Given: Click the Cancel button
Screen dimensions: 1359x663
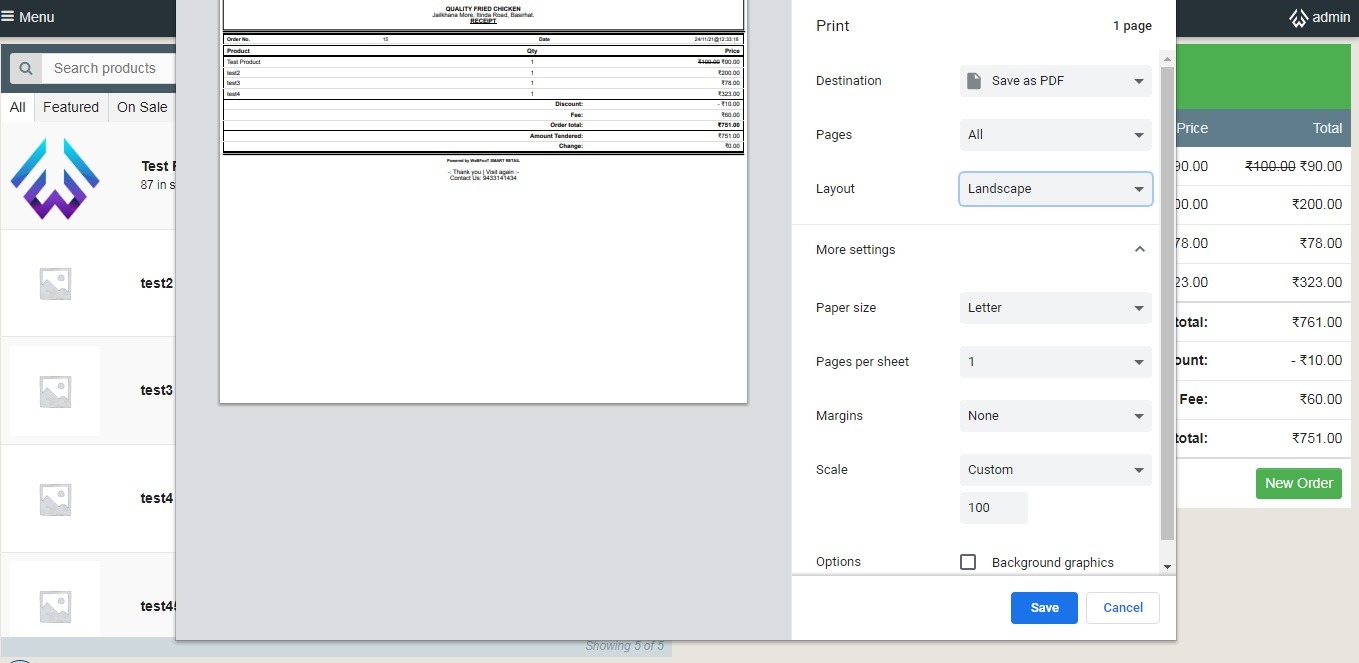Looking at the screenshot, I should pos(1123,608).
